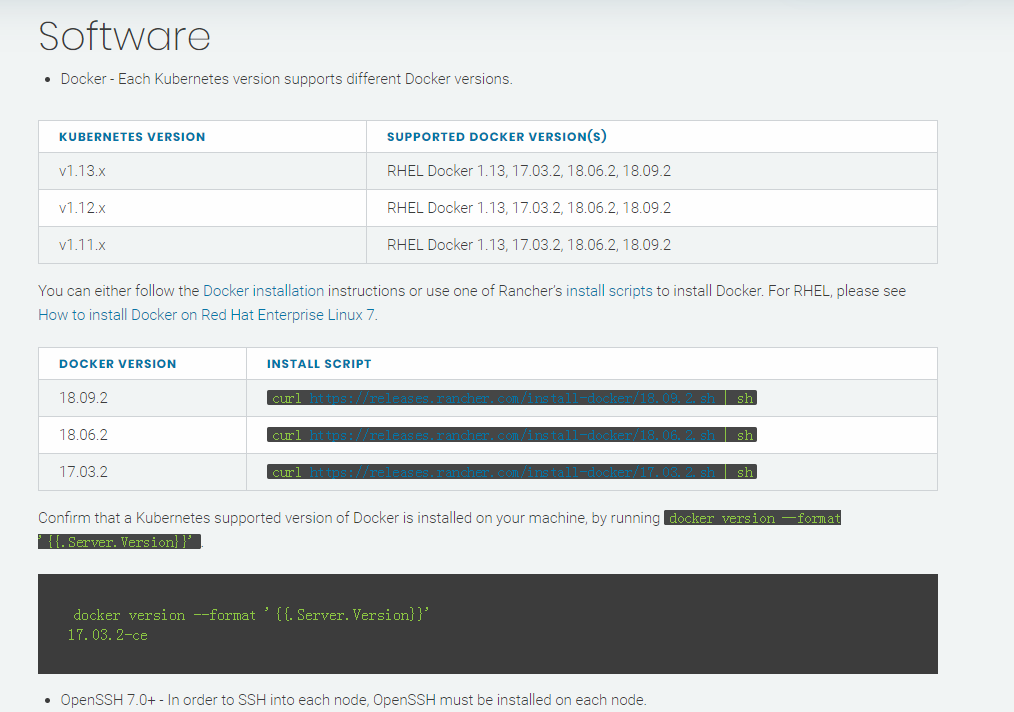Click the 17.03.2-ce output line

(x=107, y=635)
